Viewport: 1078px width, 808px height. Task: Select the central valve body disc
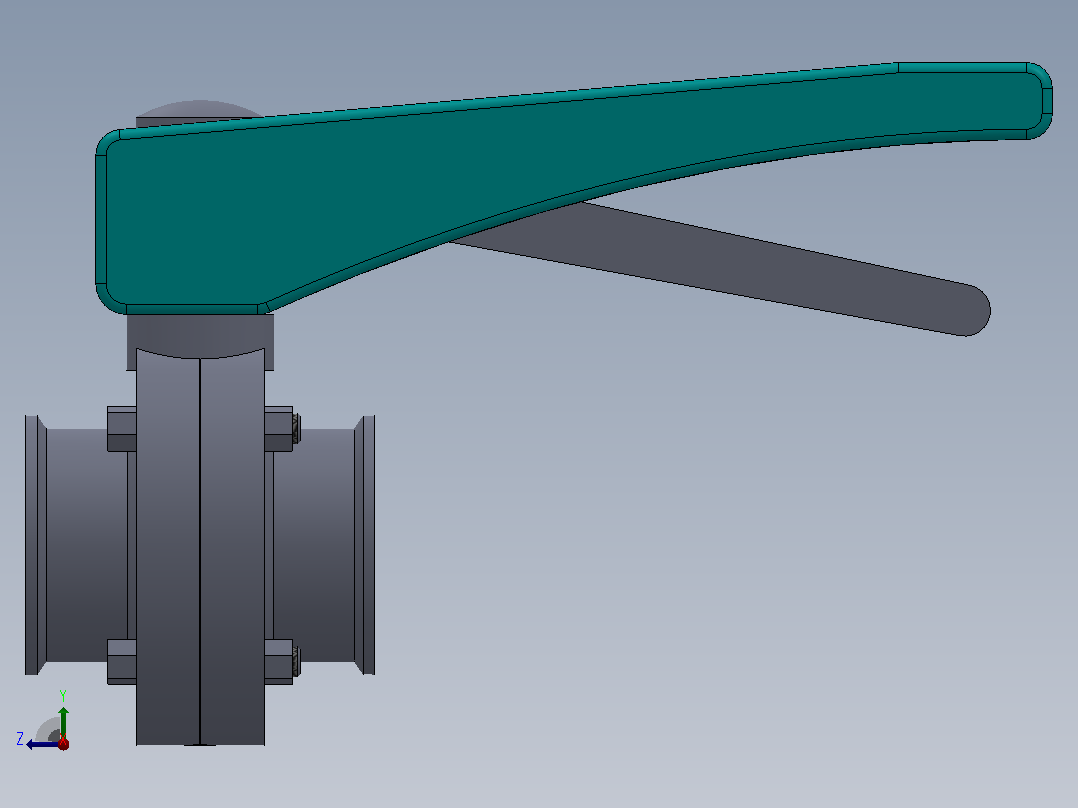pyautogui.click(x=200, y=547)
